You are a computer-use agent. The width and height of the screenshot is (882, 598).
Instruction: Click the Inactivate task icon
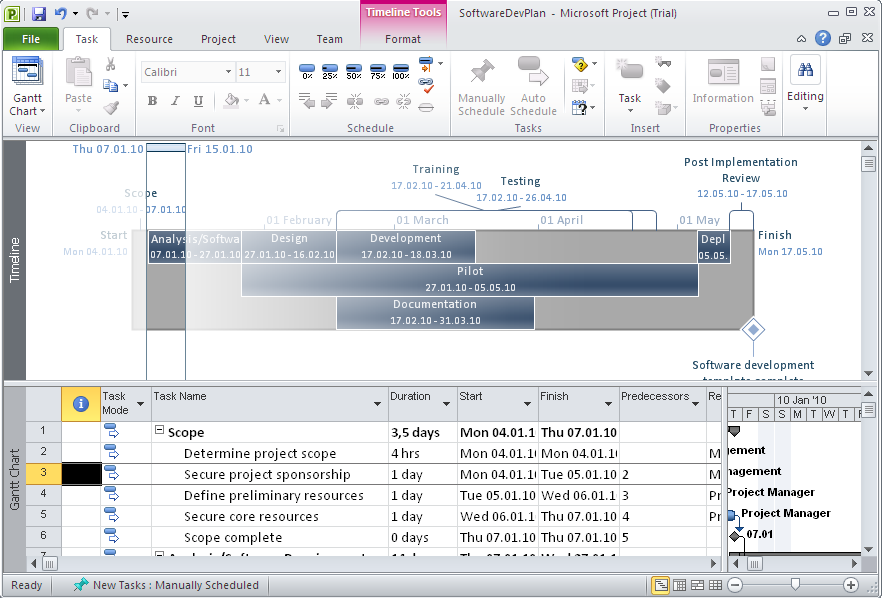pyautogui.click(x=426, y=107)
